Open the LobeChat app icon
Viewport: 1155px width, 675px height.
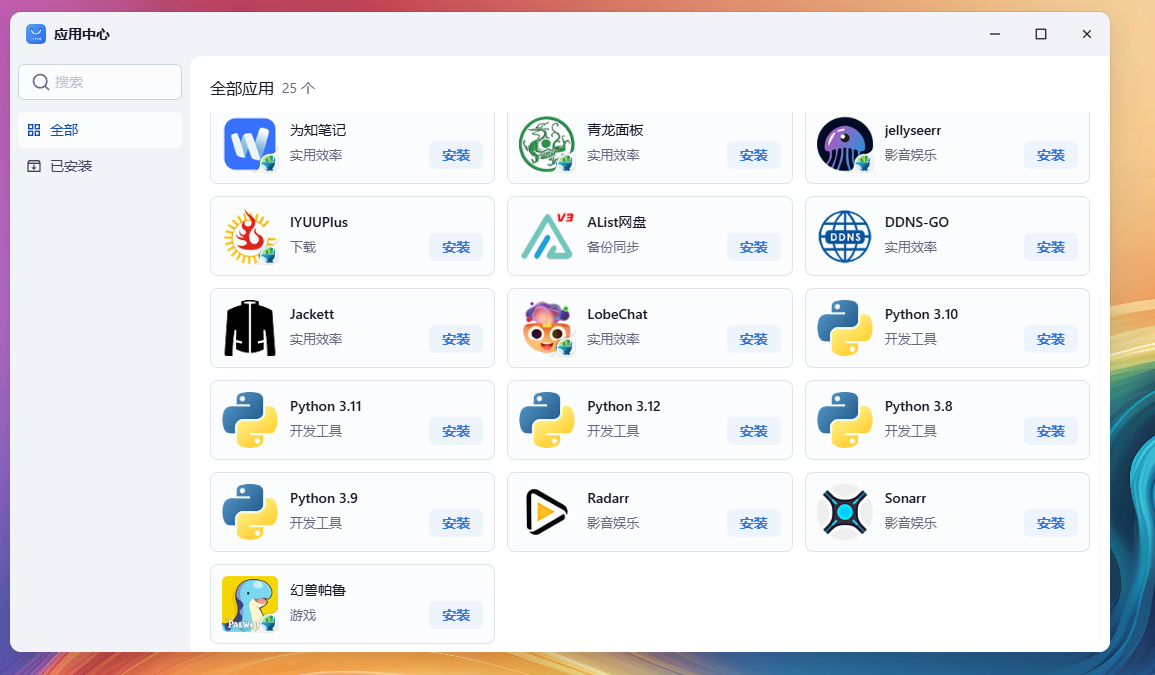tap(547, 328)
